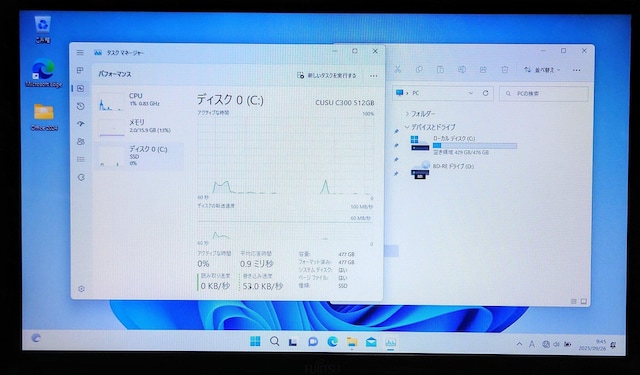Collapse the デバイスとドライブ group

coord(407,127)
